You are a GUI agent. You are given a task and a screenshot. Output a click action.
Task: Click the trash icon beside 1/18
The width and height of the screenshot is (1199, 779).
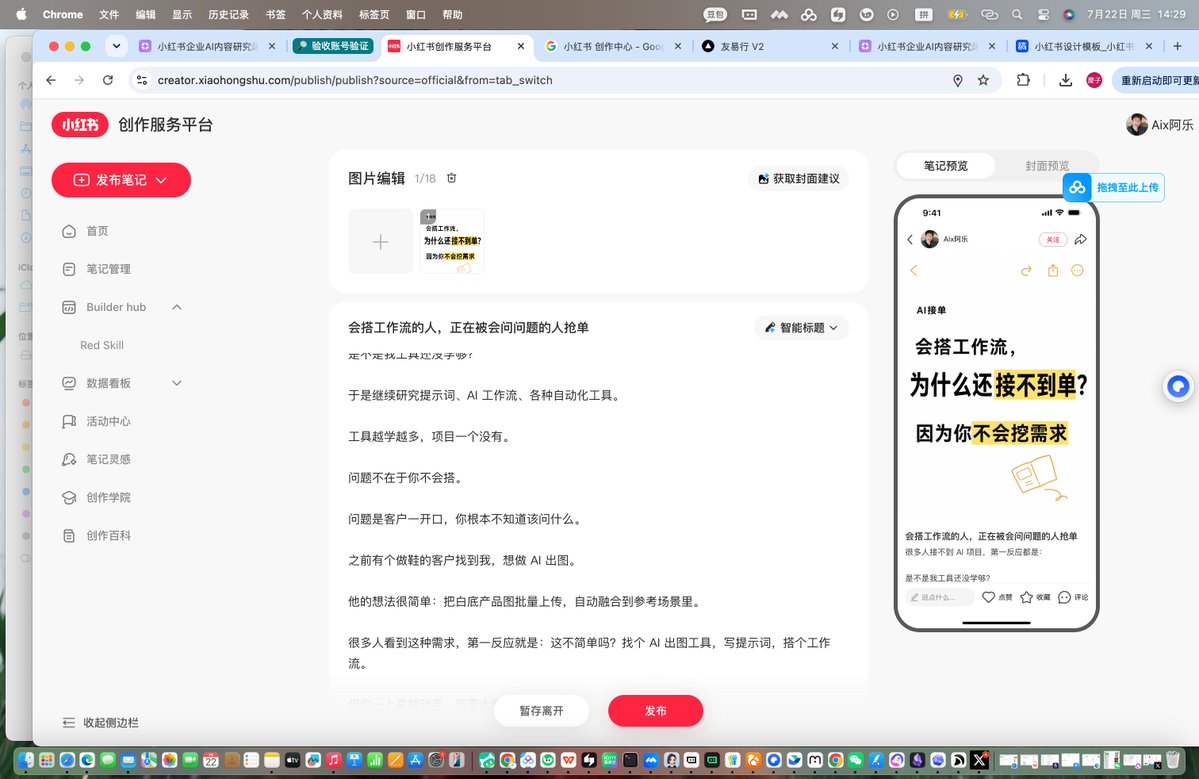(451, 178)
